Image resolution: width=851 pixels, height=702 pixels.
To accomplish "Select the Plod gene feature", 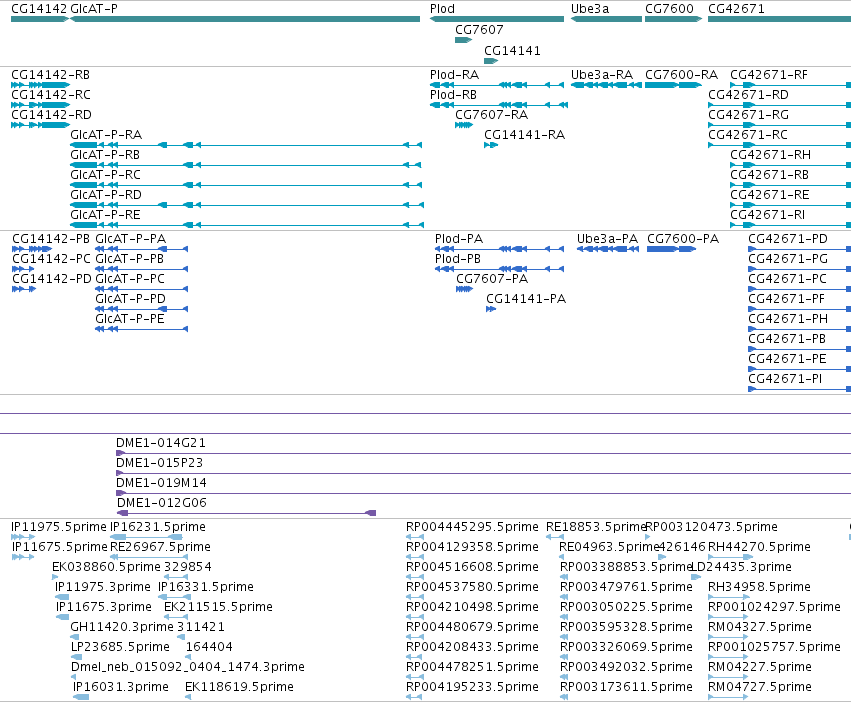I will coord(497,19).
